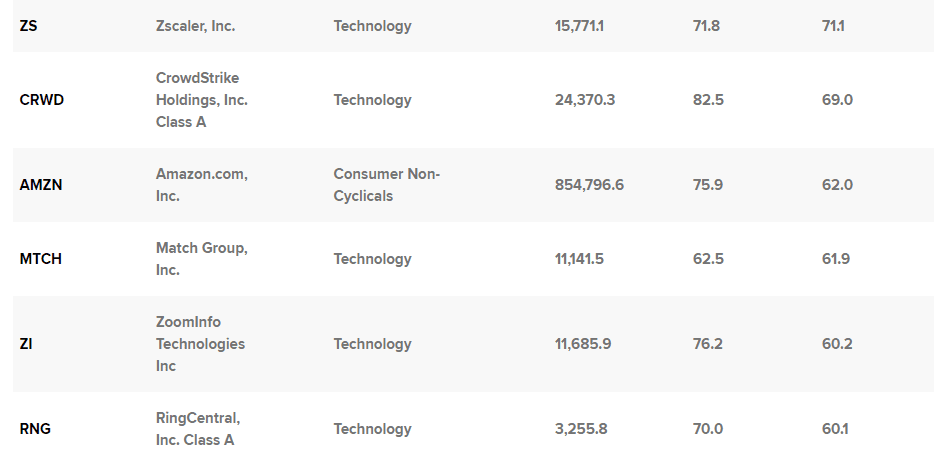Select the 82.5 score in CRWD row

coord(708,100)
